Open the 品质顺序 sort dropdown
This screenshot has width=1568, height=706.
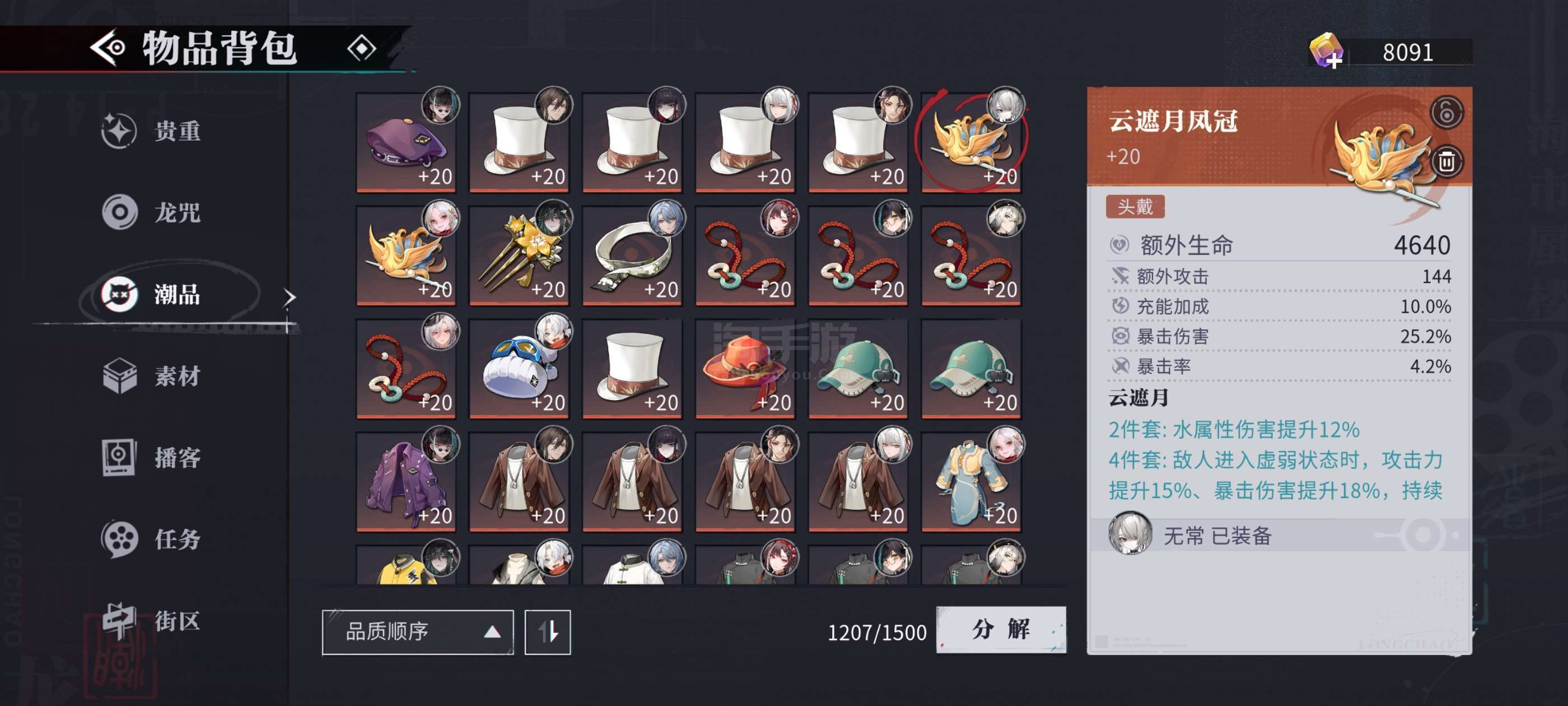[x=418, y=631]
